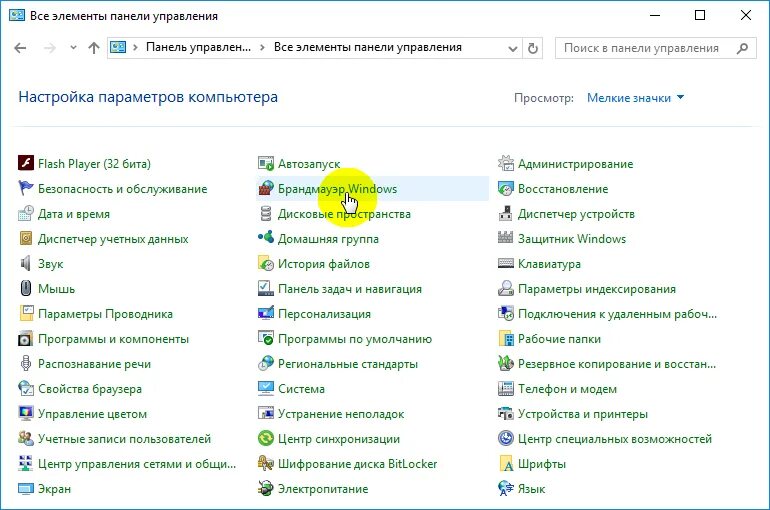
Task: Open the Flash Player icon
Action: 26,163
